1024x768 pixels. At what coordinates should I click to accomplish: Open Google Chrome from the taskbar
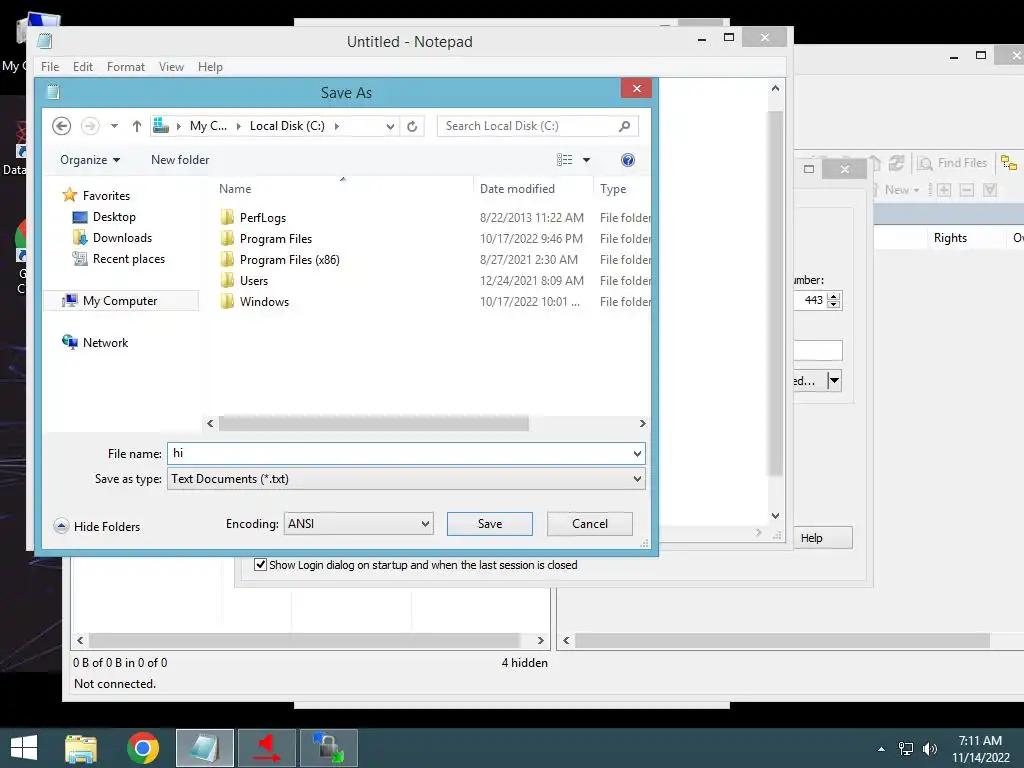(143, 748)
